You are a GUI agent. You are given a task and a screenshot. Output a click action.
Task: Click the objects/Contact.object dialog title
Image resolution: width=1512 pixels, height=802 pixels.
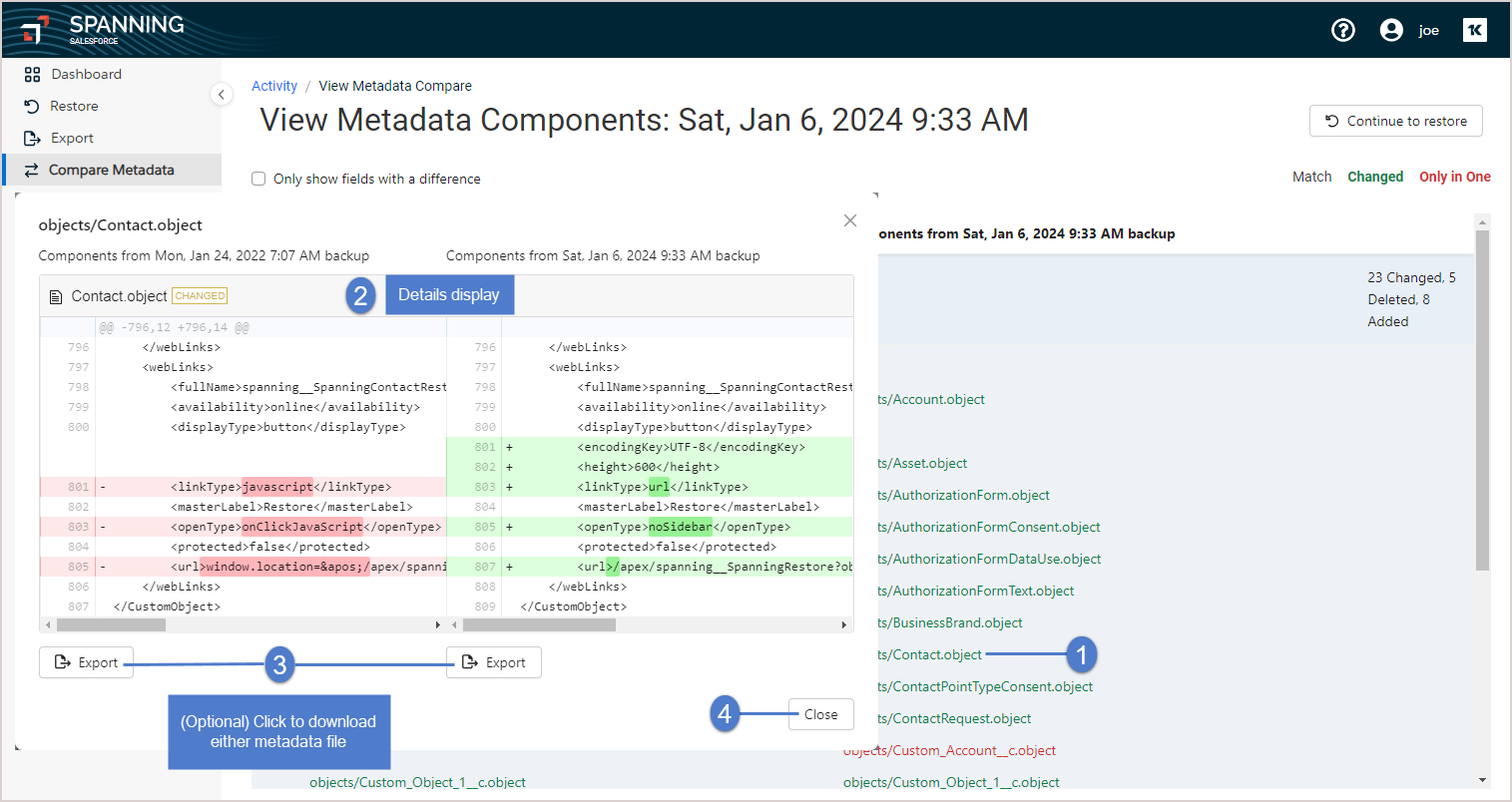pos(121,225)
